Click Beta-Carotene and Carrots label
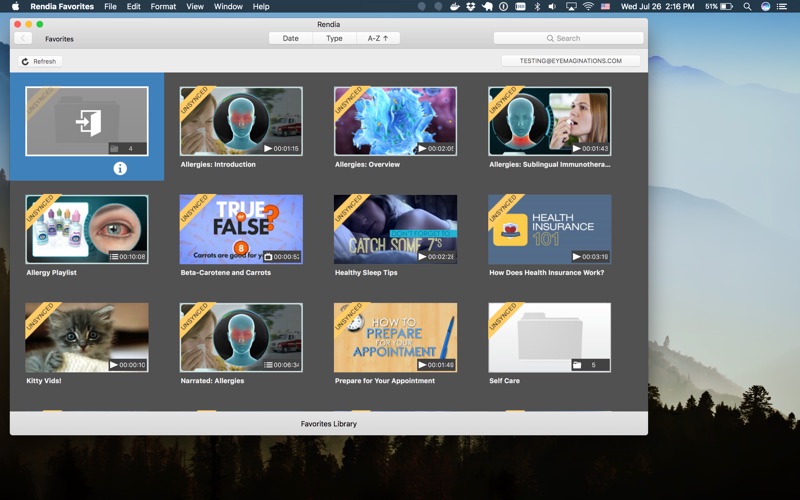This screenshot has width=800, height=500. click(226, 272)
